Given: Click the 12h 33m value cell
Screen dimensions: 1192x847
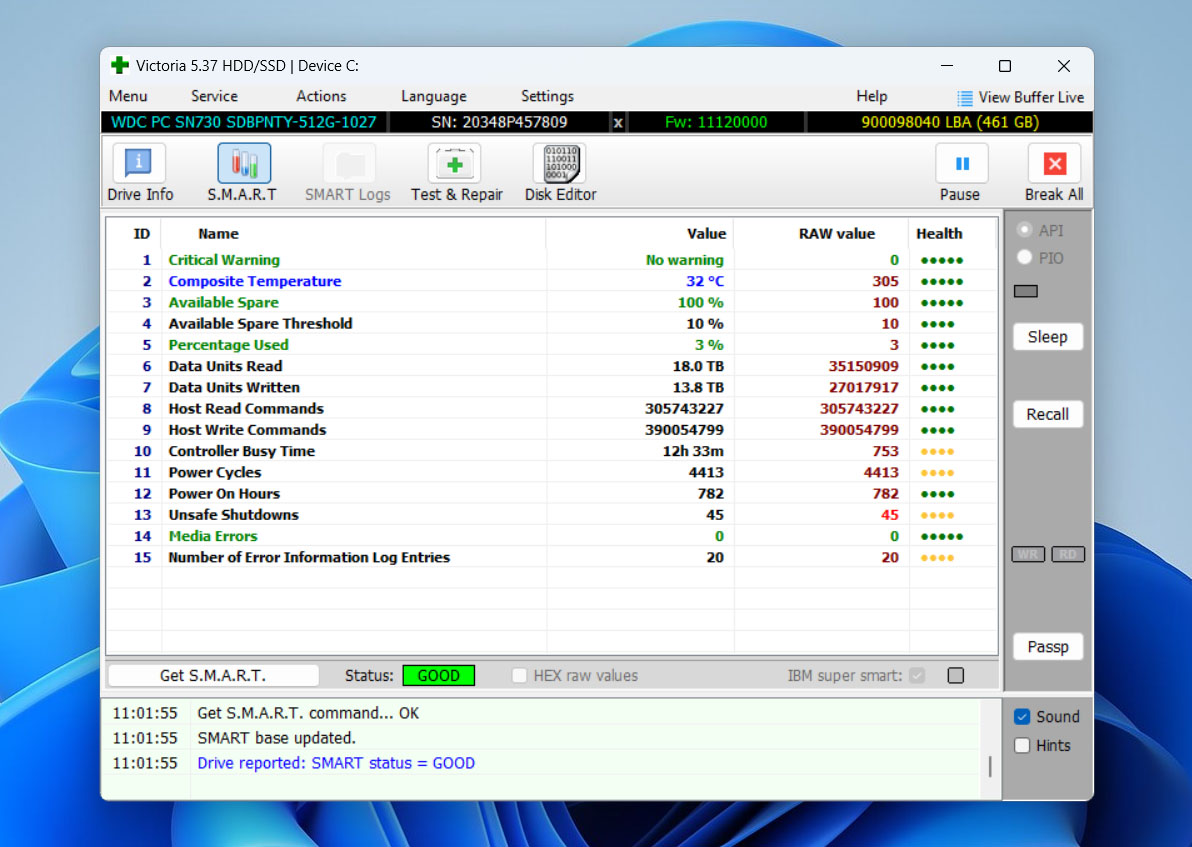Looking at the screenshot, I should 693,452.
